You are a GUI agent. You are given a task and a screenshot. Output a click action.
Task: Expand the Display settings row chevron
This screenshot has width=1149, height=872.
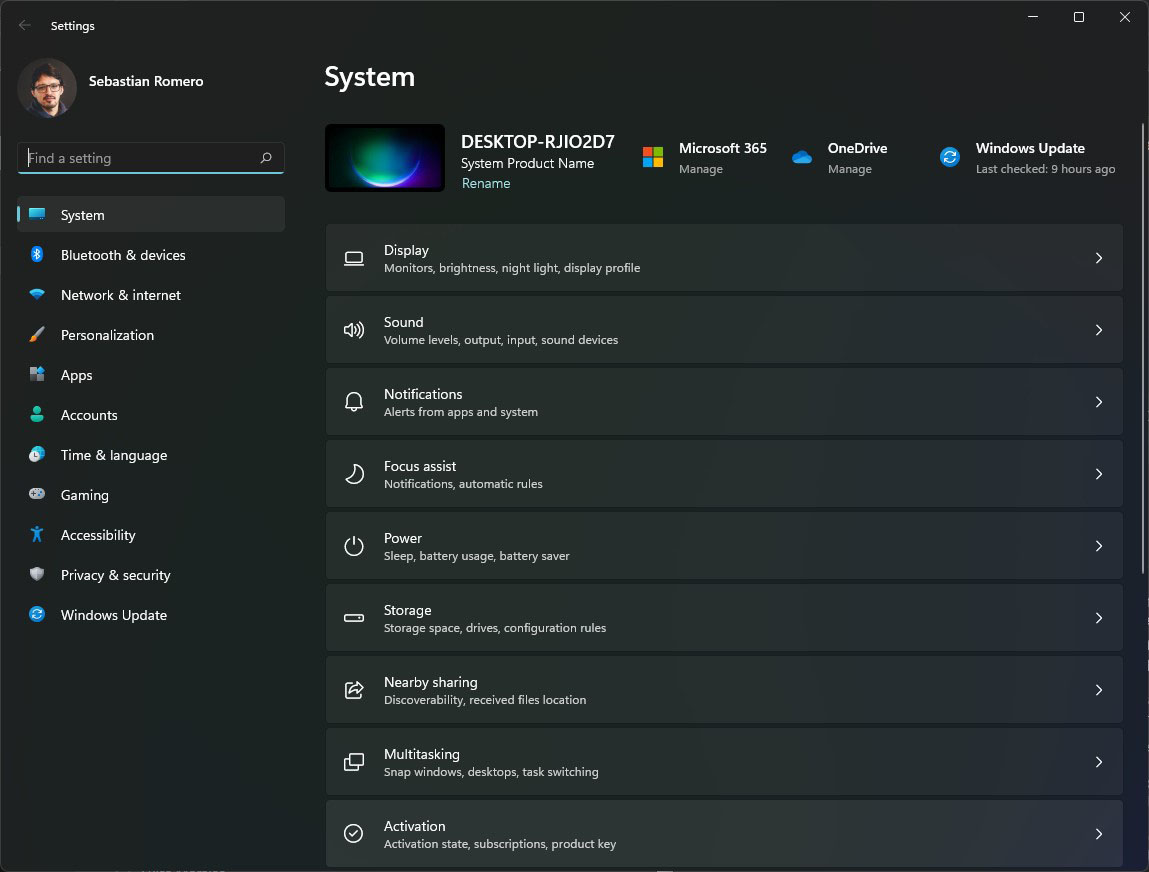point(1098,258)
